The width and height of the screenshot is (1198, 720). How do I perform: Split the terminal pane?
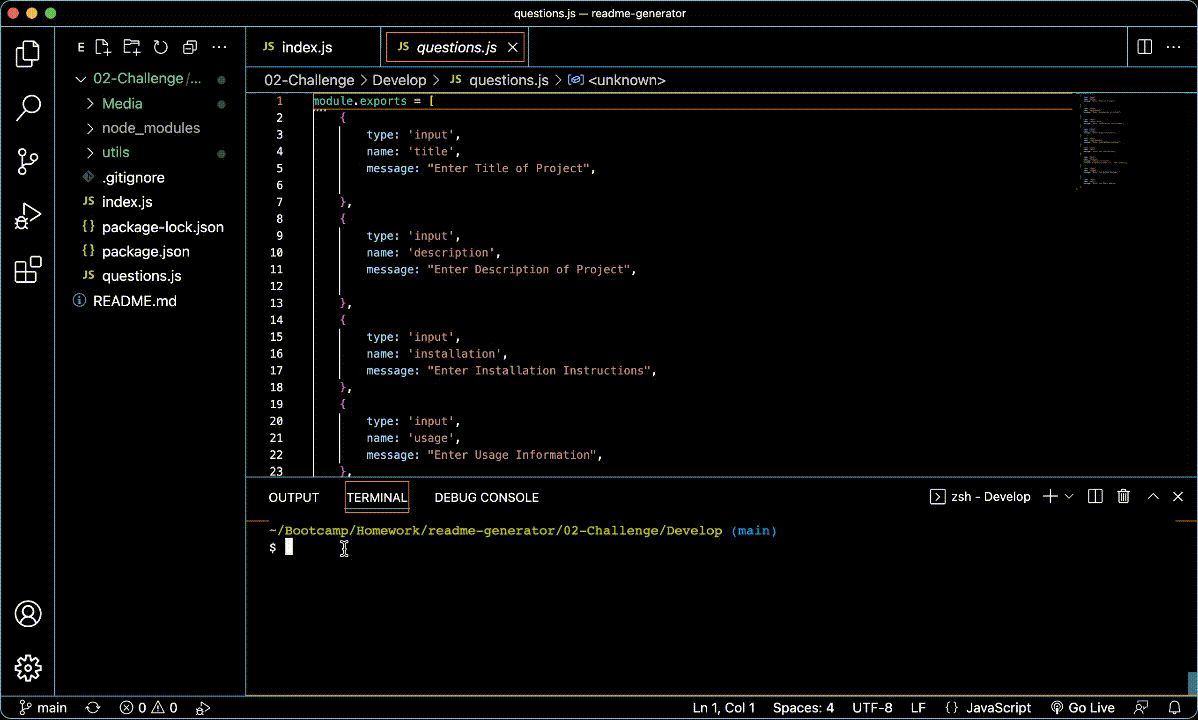click(1095, 497)
